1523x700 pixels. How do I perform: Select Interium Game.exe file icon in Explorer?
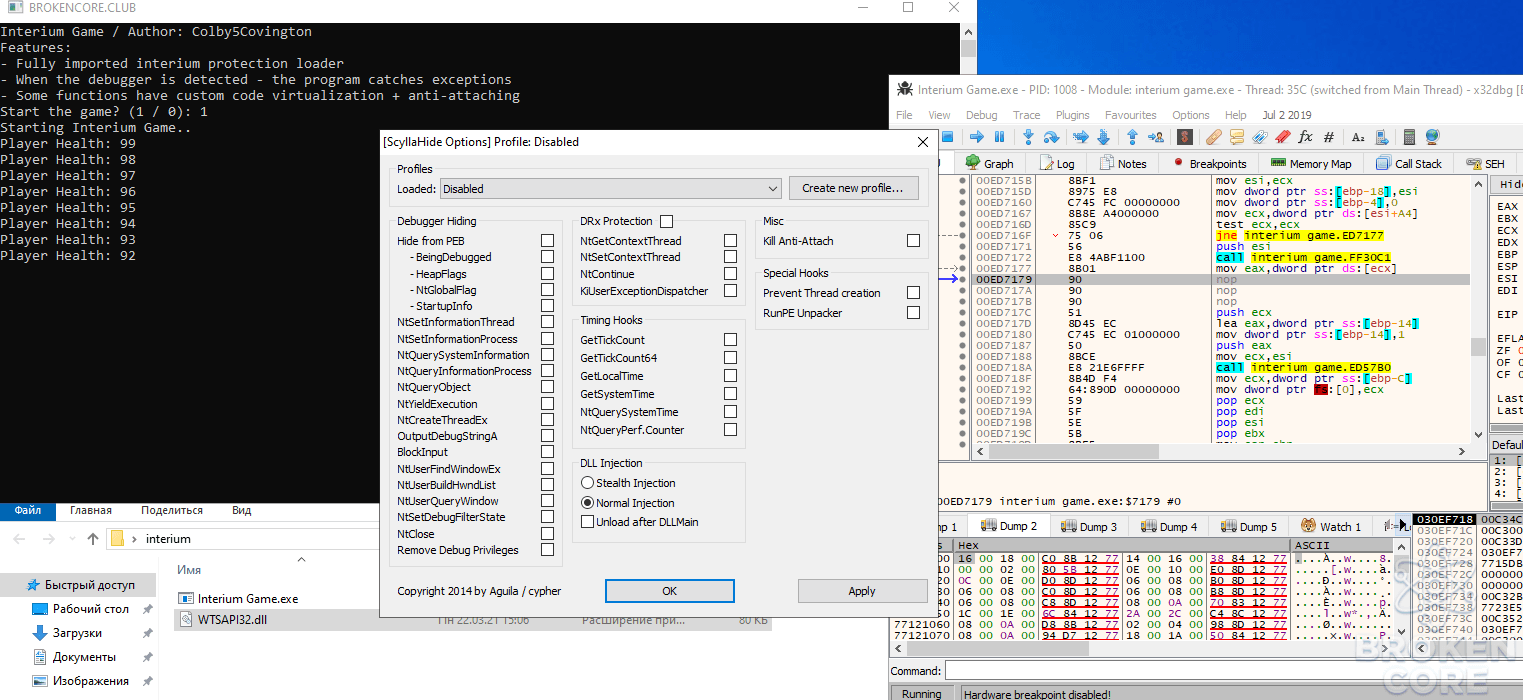187,599
